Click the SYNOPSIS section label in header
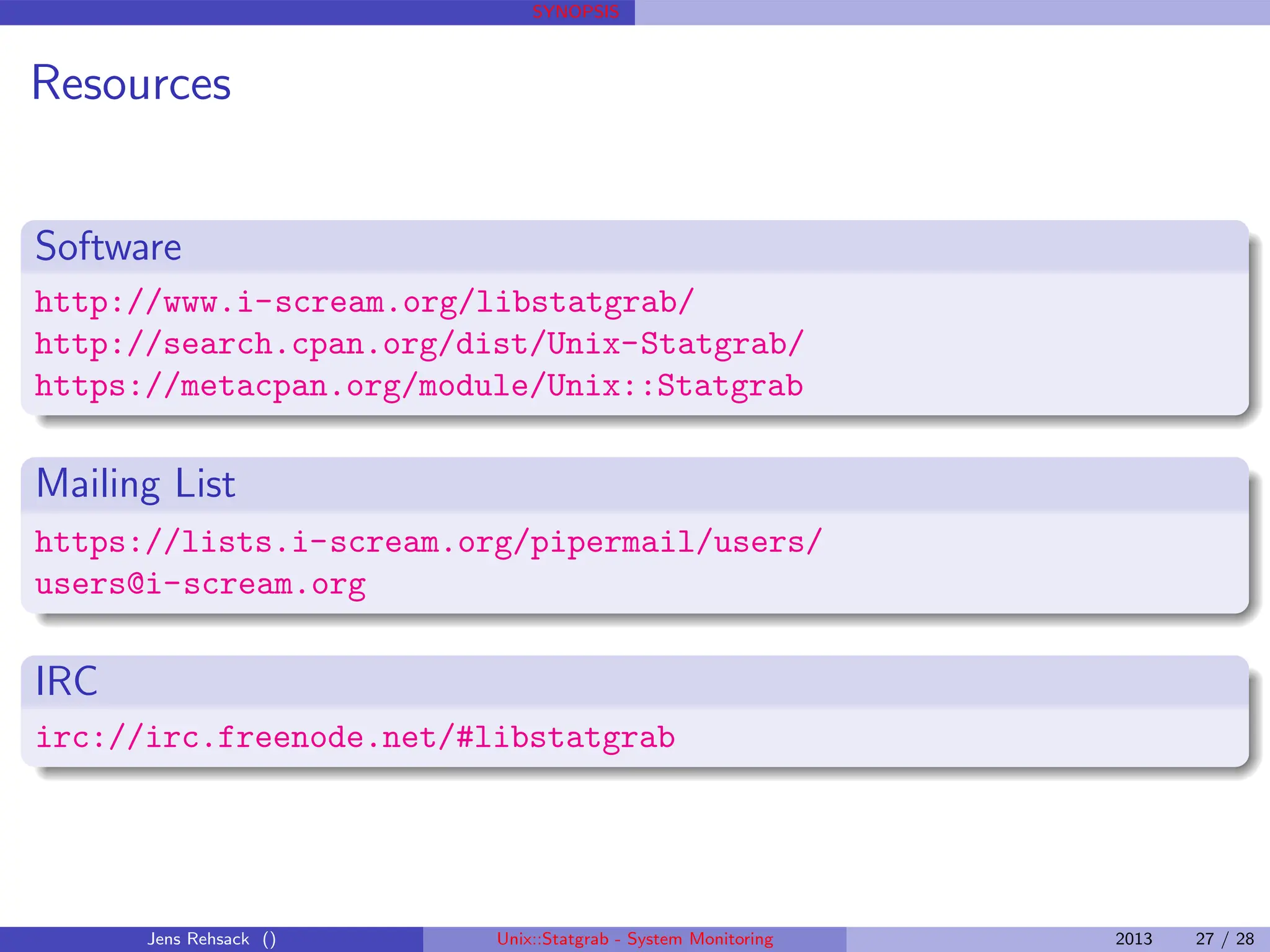The width and height of the screenshot is (1270, 952). (x=575, y=12)
